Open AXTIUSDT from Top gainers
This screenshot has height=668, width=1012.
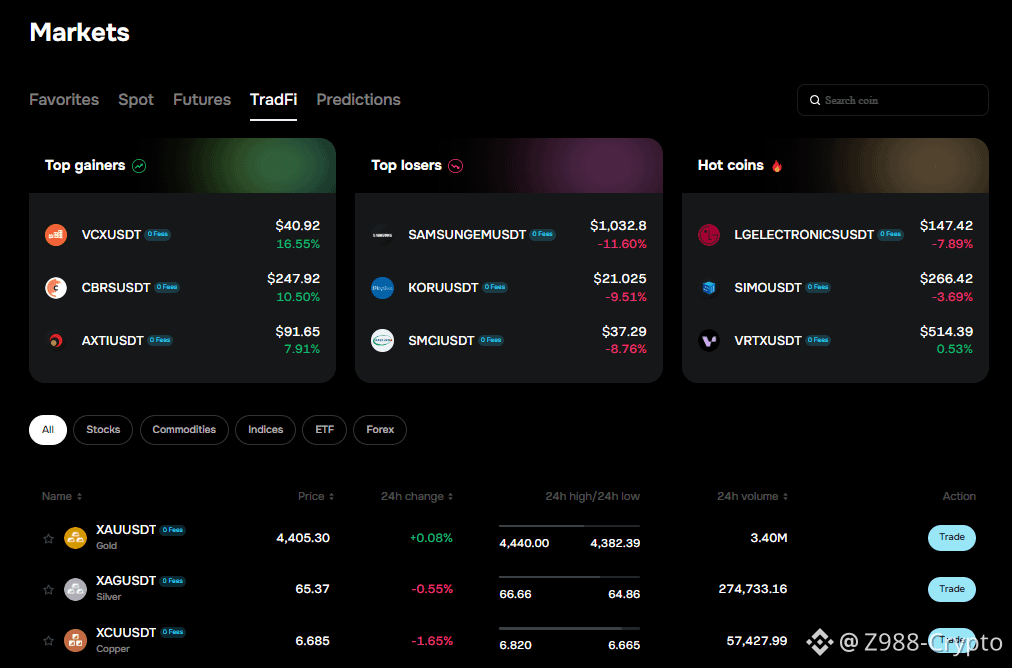coord(183,341)
